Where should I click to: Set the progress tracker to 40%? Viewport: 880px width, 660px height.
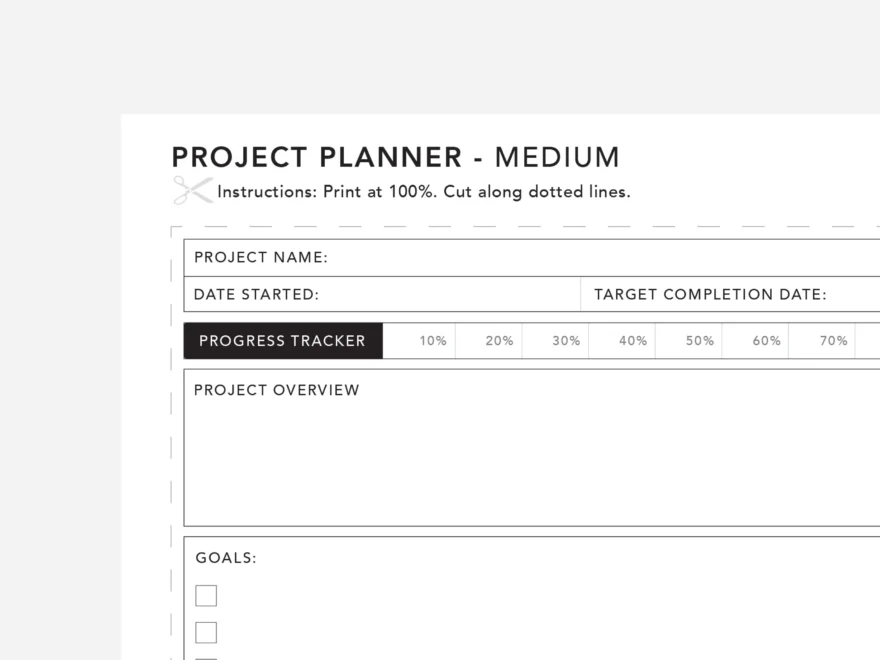tap(622, 341)
